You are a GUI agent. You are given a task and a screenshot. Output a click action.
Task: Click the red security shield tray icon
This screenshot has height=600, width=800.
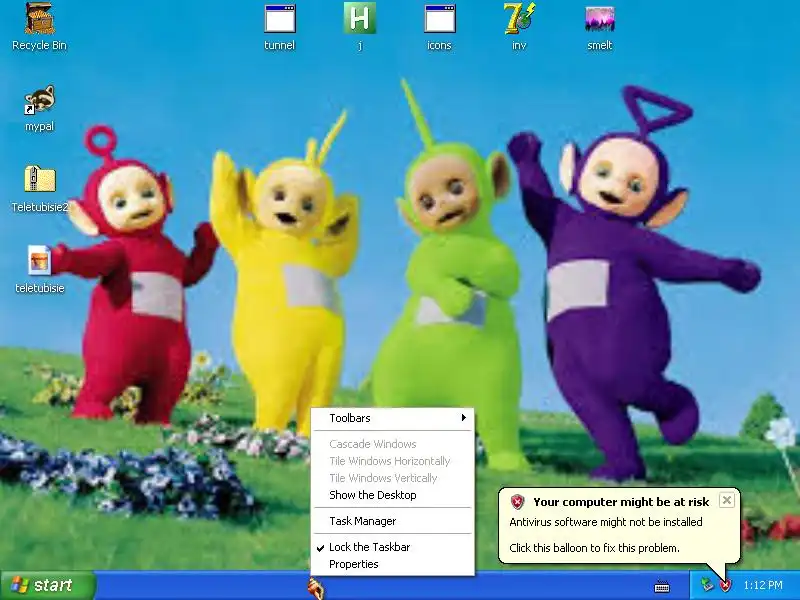tap(725, 585)
